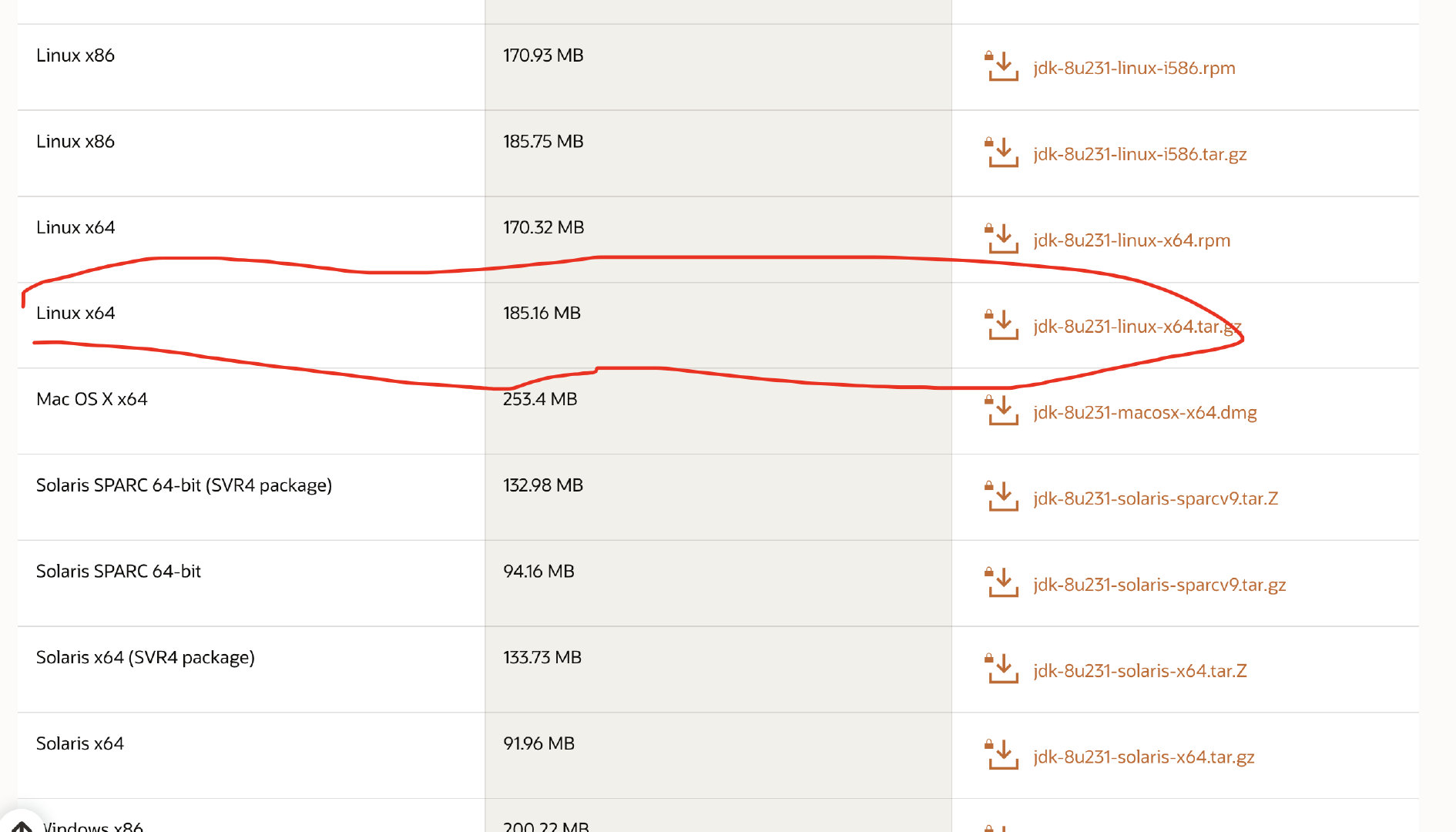Open the jdk-8u231-linux-i586.rpm link
Image resolution: width=1456 pixels, height=832 pixels.
1134,68
